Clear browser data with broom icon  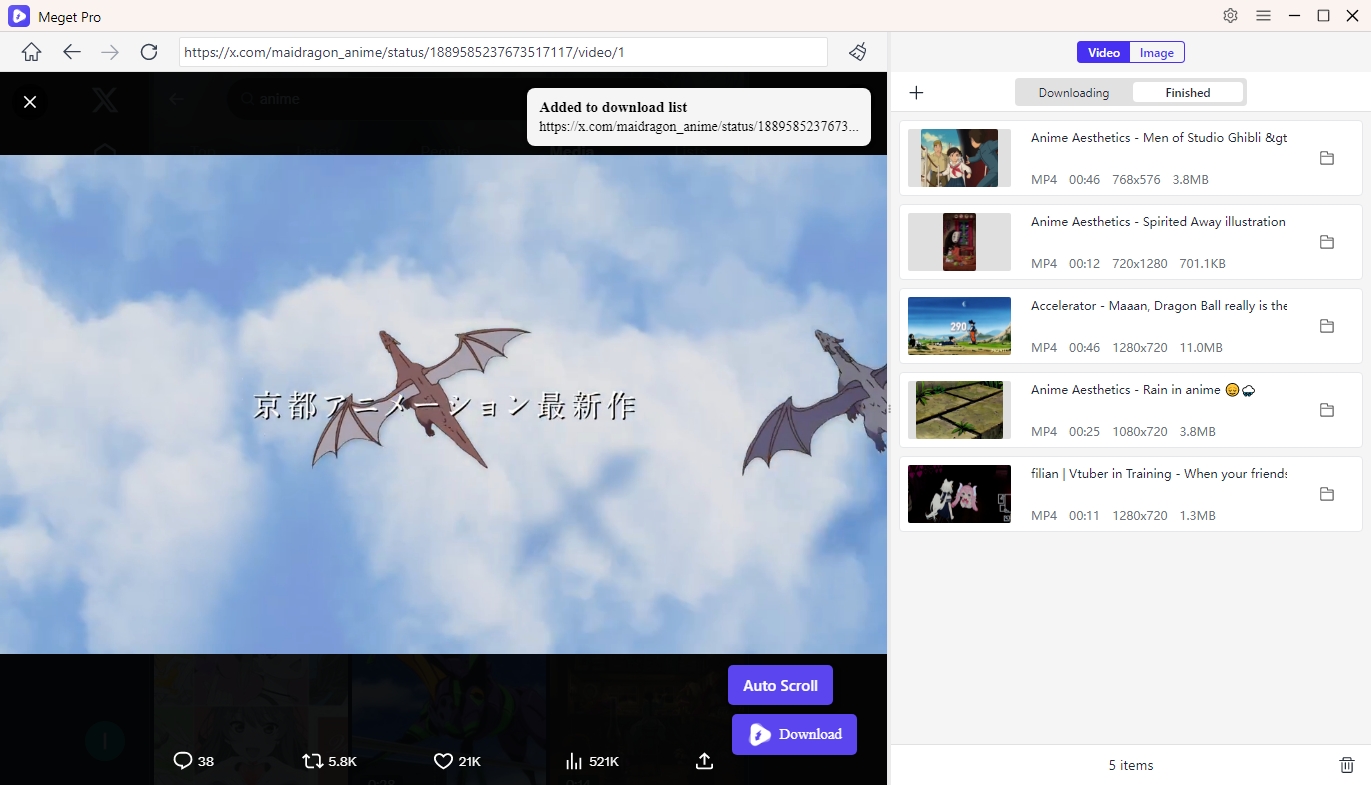click(x=858, y=52)
